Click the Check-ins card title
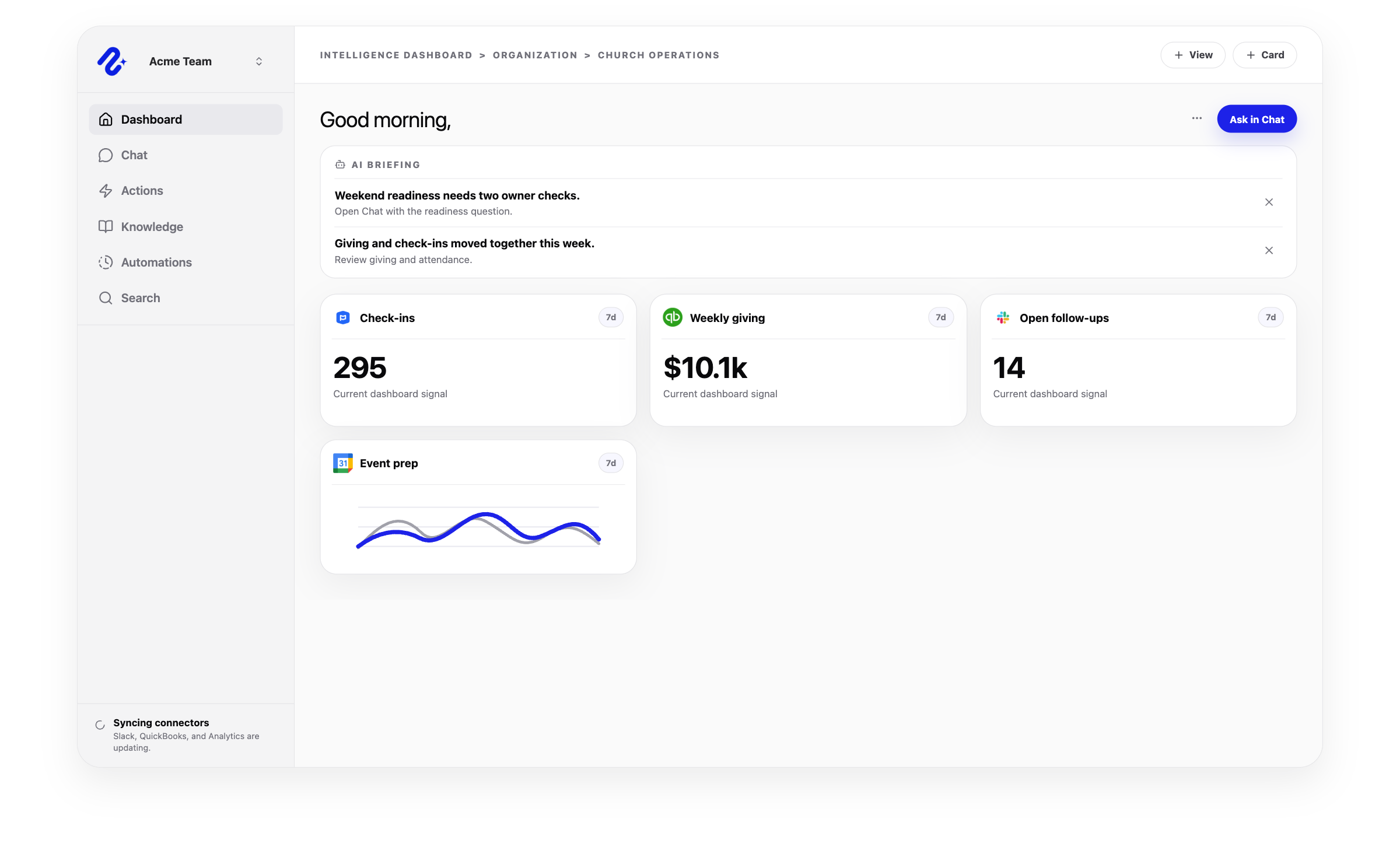Viewport: 1400px width, 854px height. click(387, 318)
